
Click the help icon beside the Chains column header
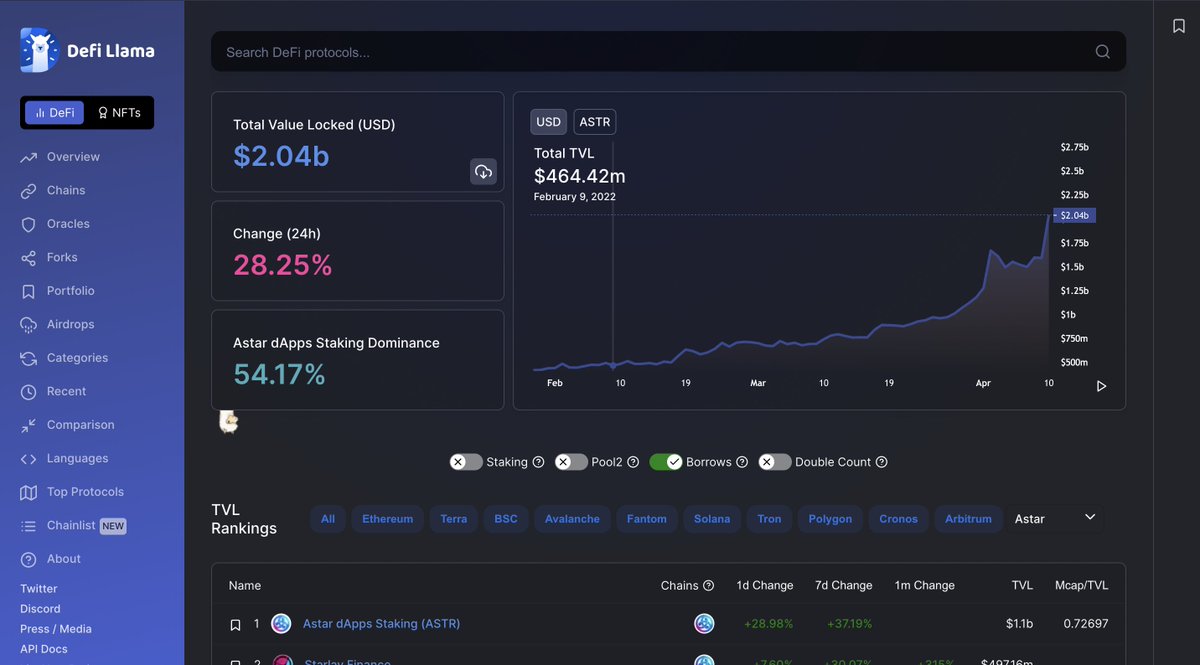(709, 585)
